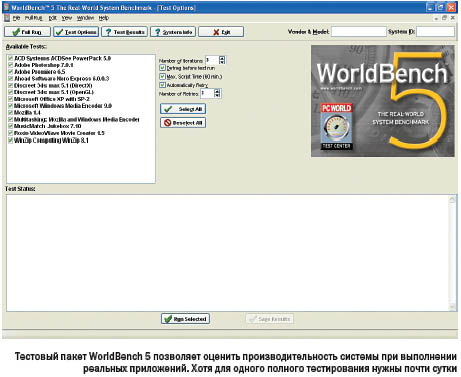Toggle Defrag before test run checkbox
This screenshot has height=377, width=461.
pos(162,68)
